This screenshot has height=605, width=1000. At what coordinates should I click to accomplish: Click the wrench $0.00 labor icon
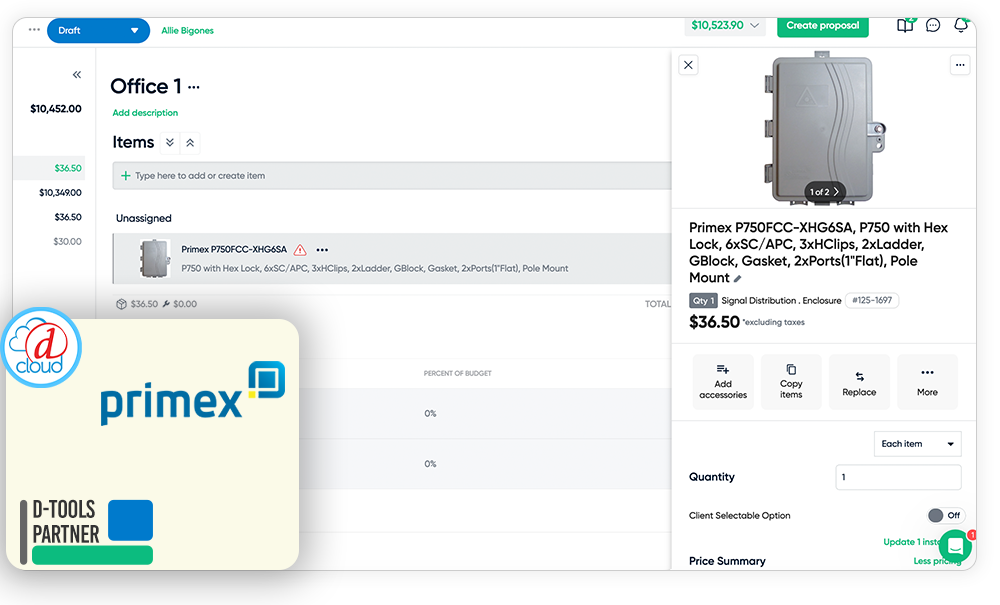tap(166, 304)
